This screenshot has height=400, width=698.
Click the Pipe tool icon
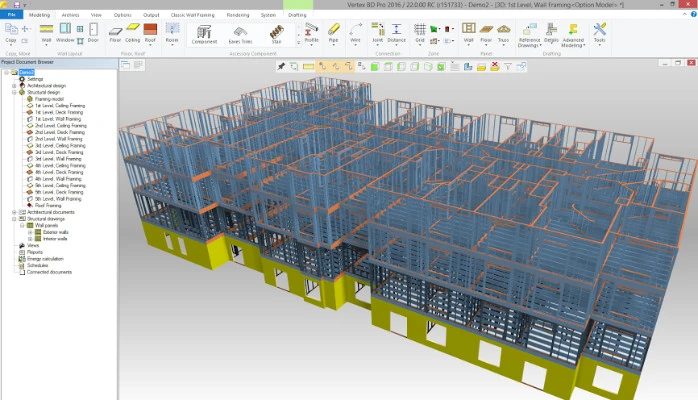click(x=333, y=33)
